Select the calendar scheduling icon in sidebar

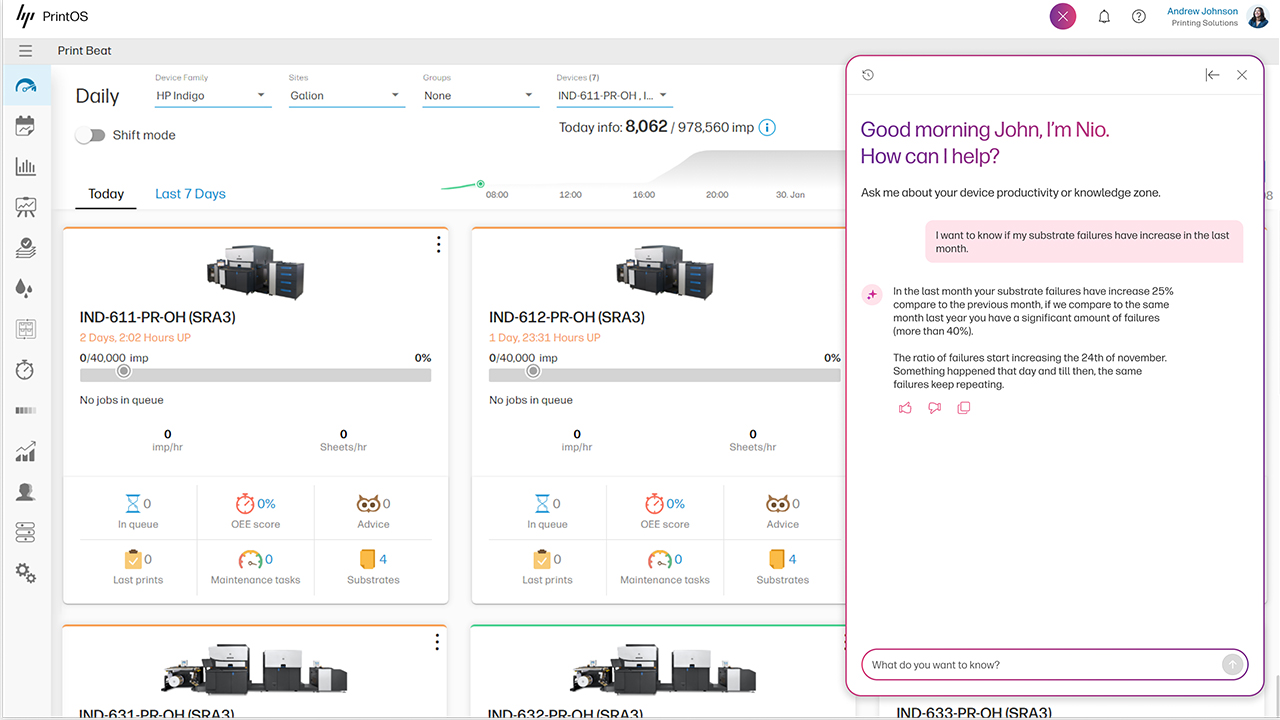click(25, 125)
